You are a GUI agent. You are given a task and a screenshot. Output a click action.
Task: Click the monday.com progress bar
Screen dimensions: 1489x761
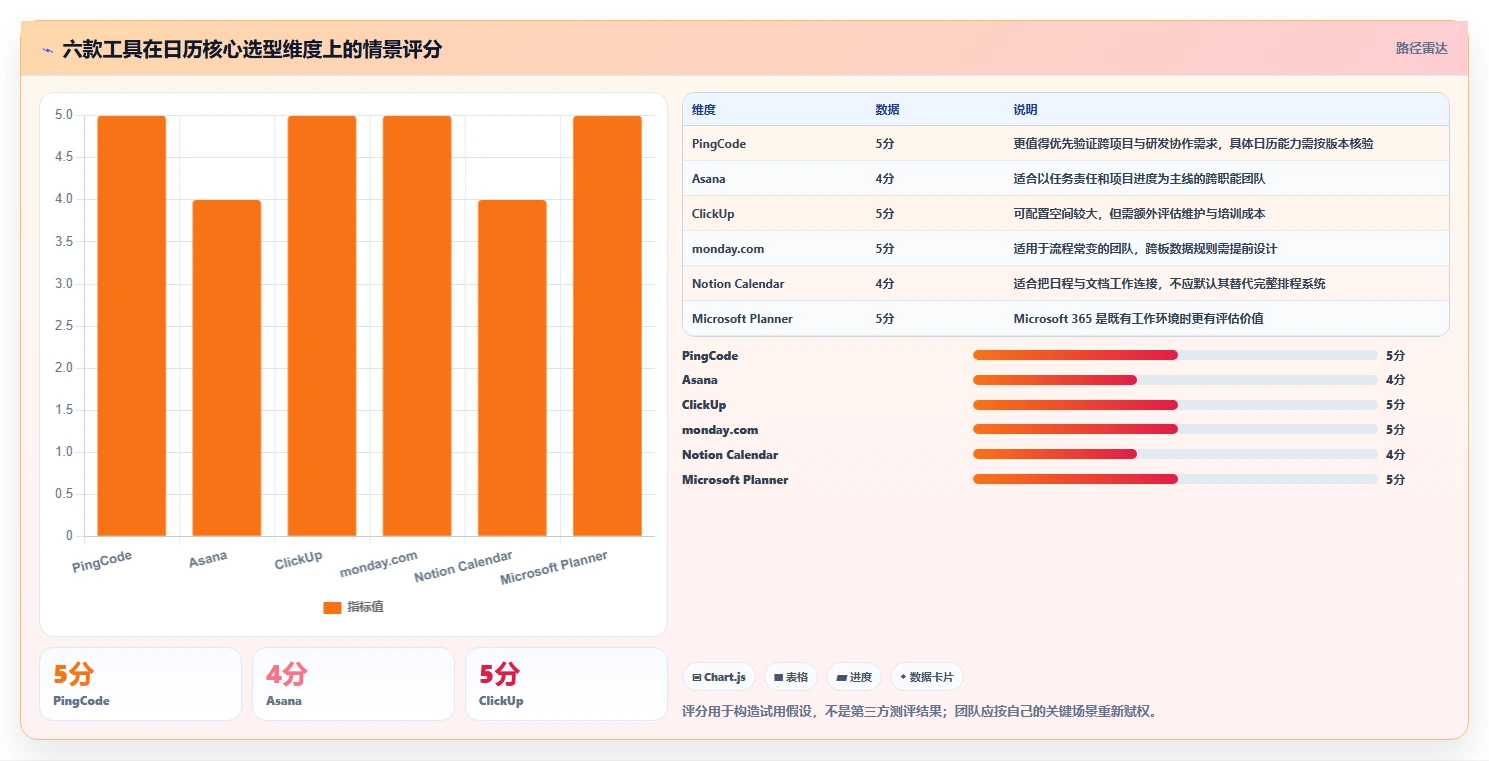click(x=1175, y=430)
